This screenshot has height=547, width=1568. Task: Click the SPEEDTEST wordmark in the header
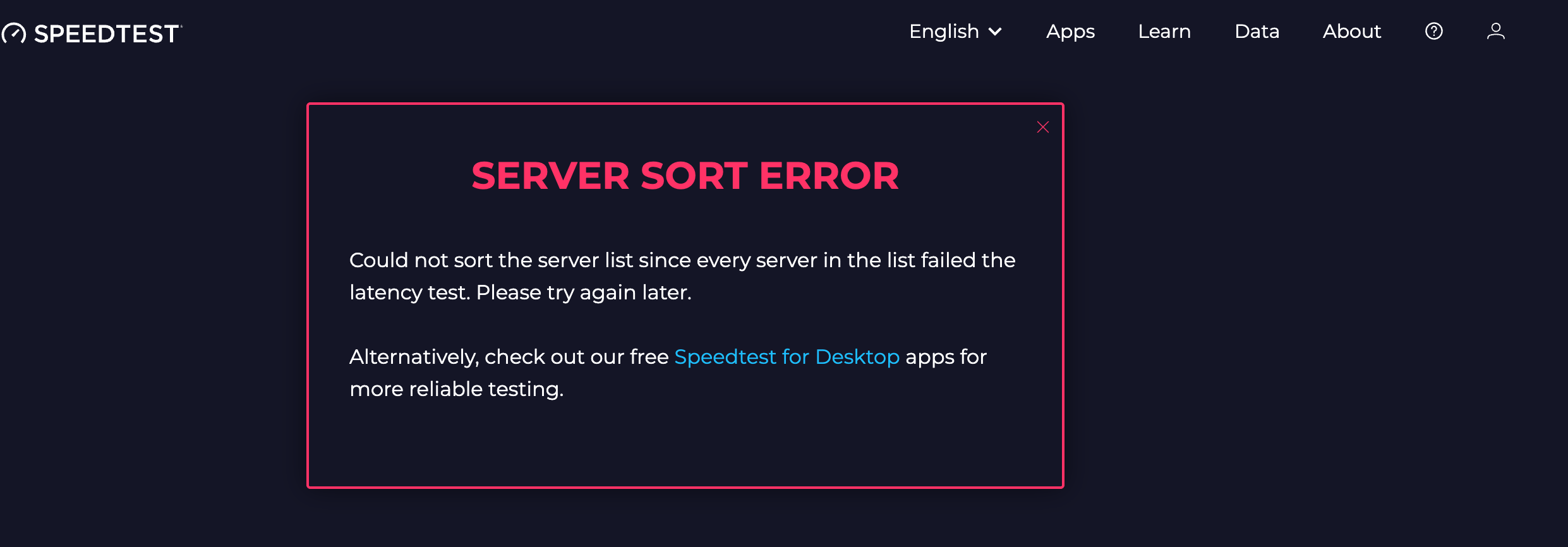[x=107, y=33]
